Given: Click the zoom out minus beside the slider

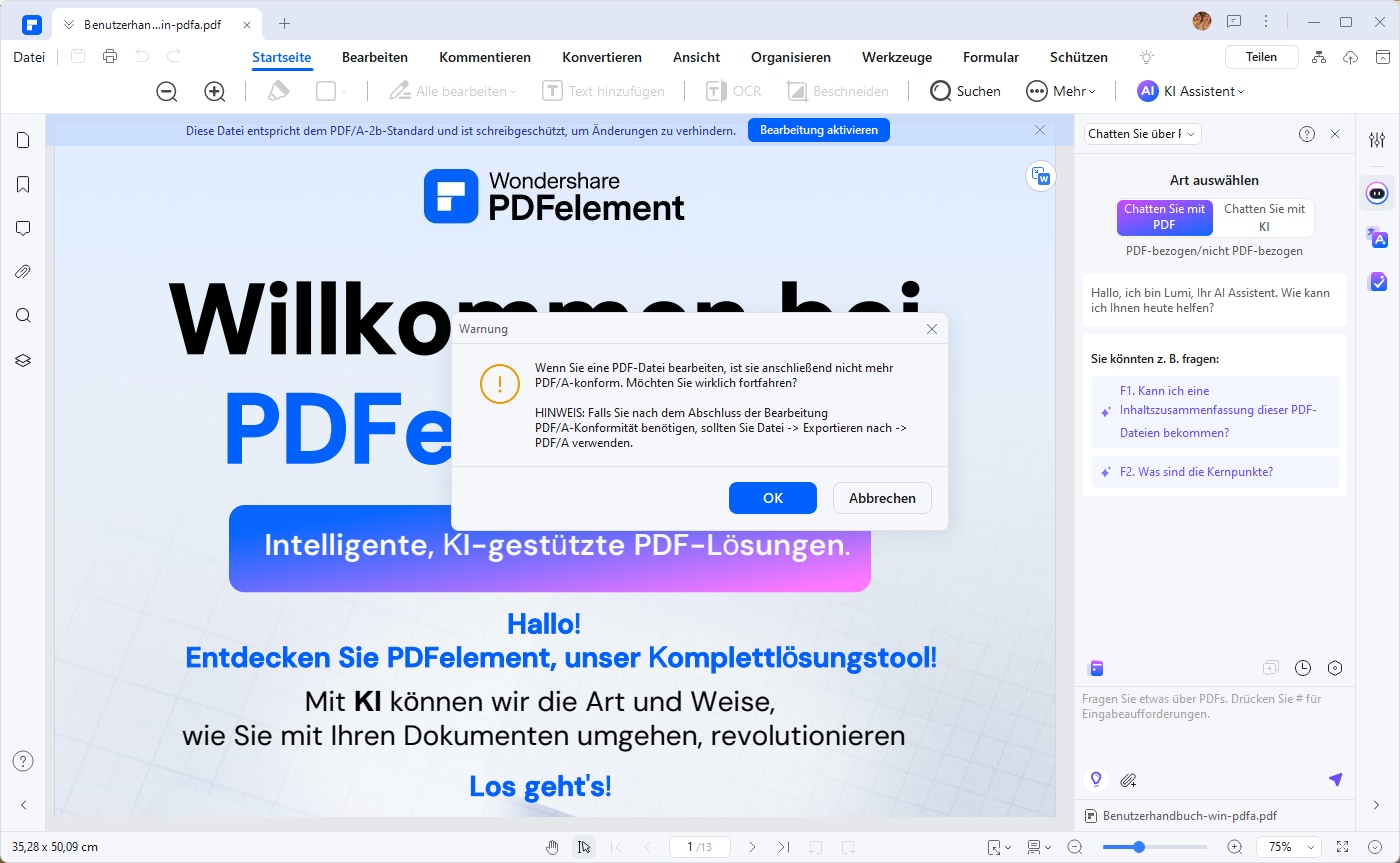Looking at the screenshot, I should click(1075, 847).
